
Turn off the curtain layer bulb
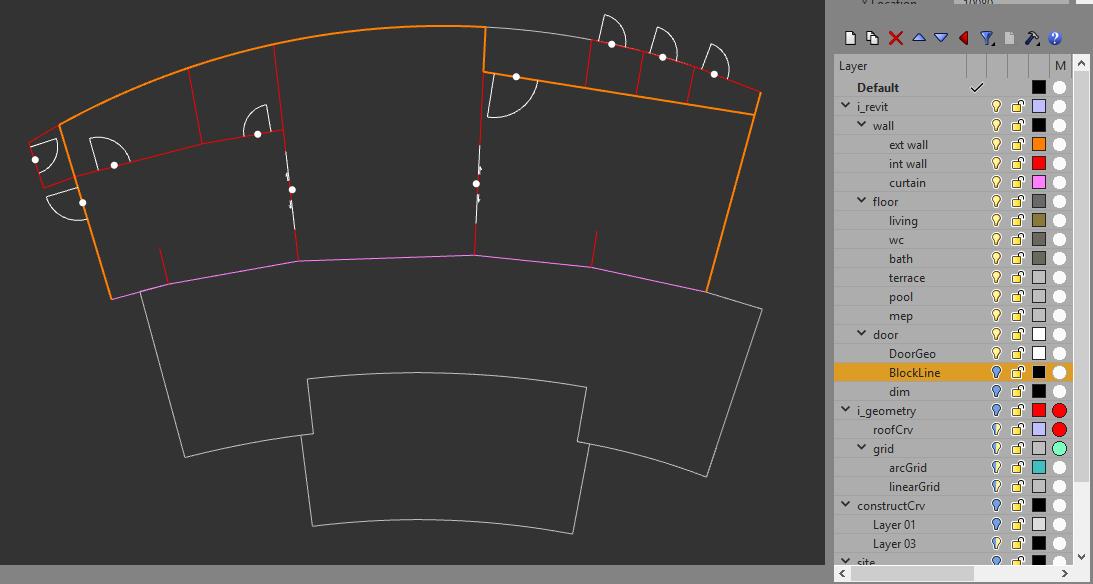click(x=997, y=183)
